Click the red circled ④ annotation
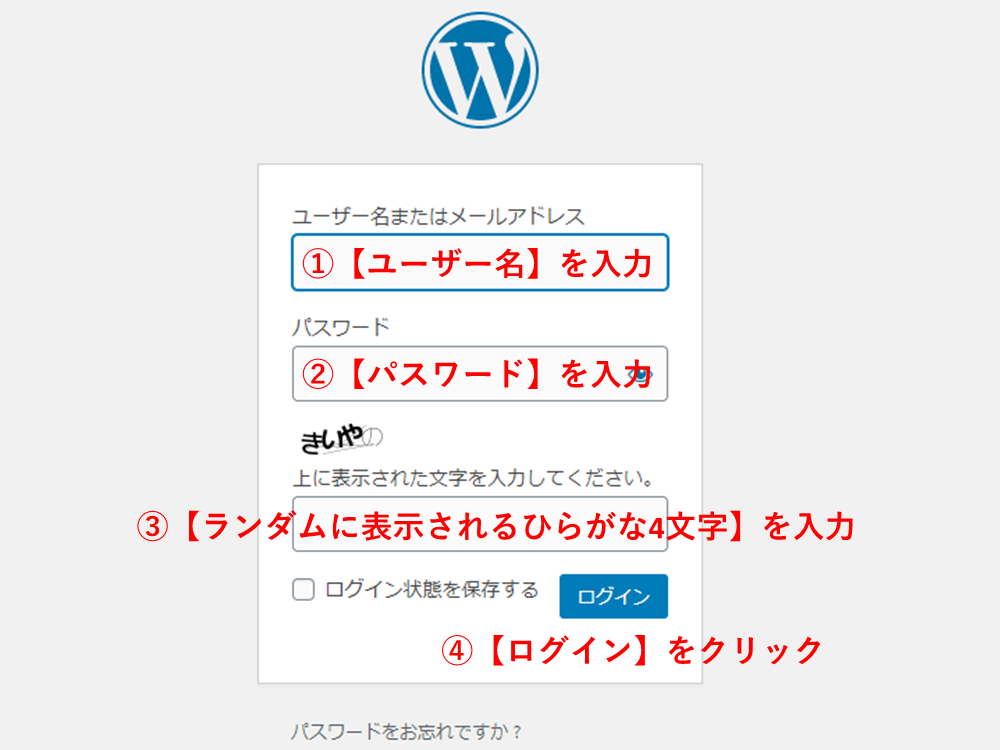The image size is (1000, 750). [457, 651]
